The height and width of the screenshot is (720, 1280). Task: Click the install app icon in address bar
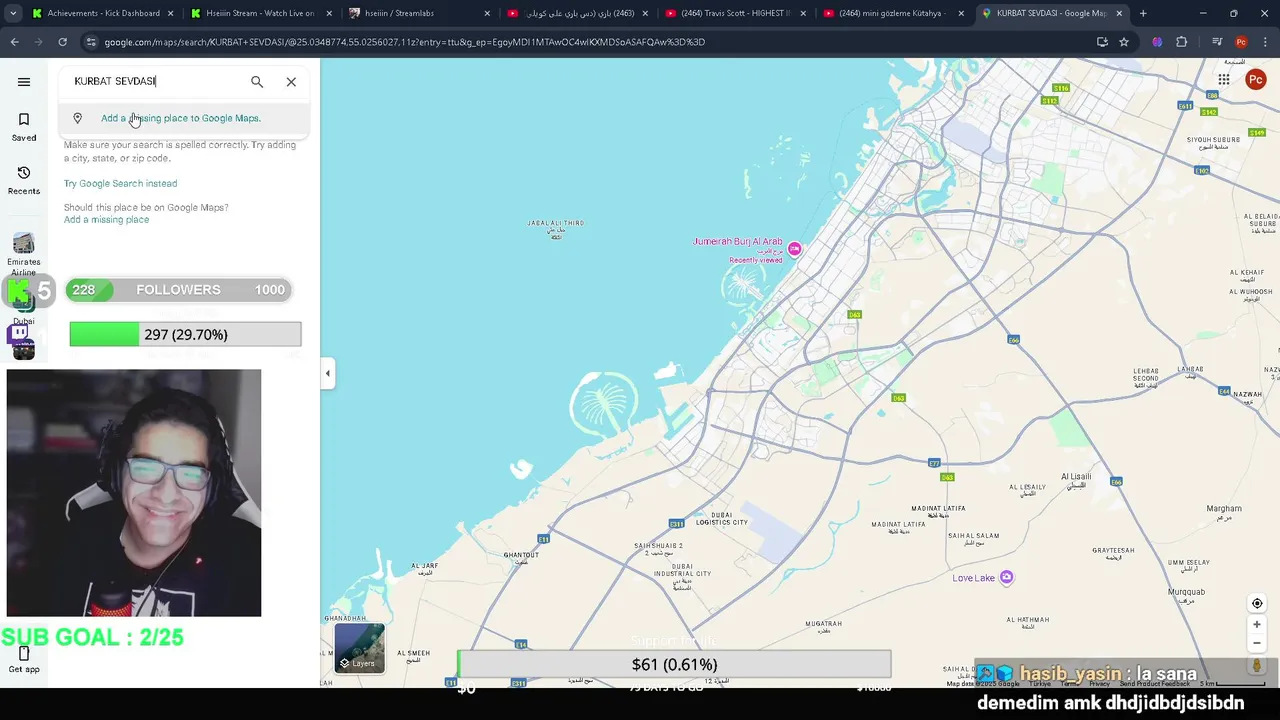(1102, 42)
